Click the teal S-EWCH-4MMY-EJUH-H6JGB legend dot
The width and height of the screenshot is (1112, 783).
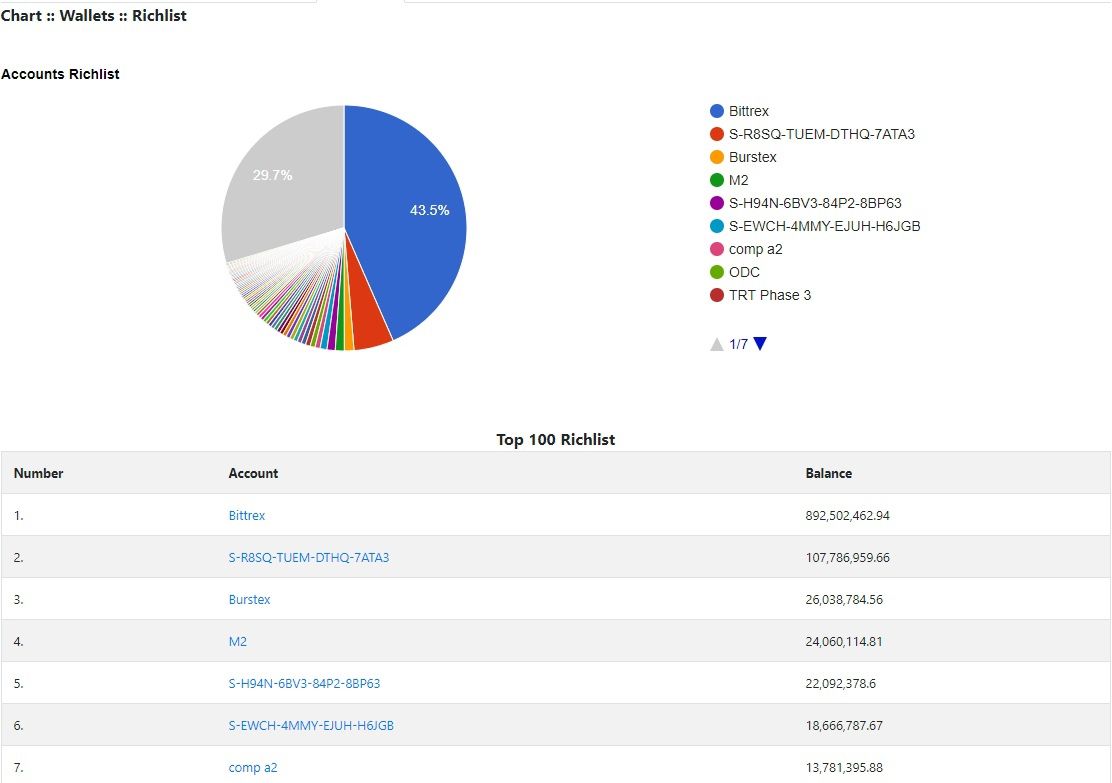tap(717, 226)
